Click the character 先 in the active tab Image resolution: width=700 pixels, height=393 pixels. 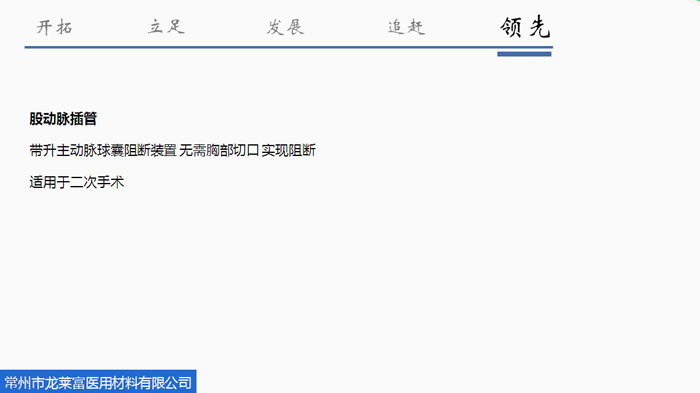pyautogui.click(x=539, y=27)
